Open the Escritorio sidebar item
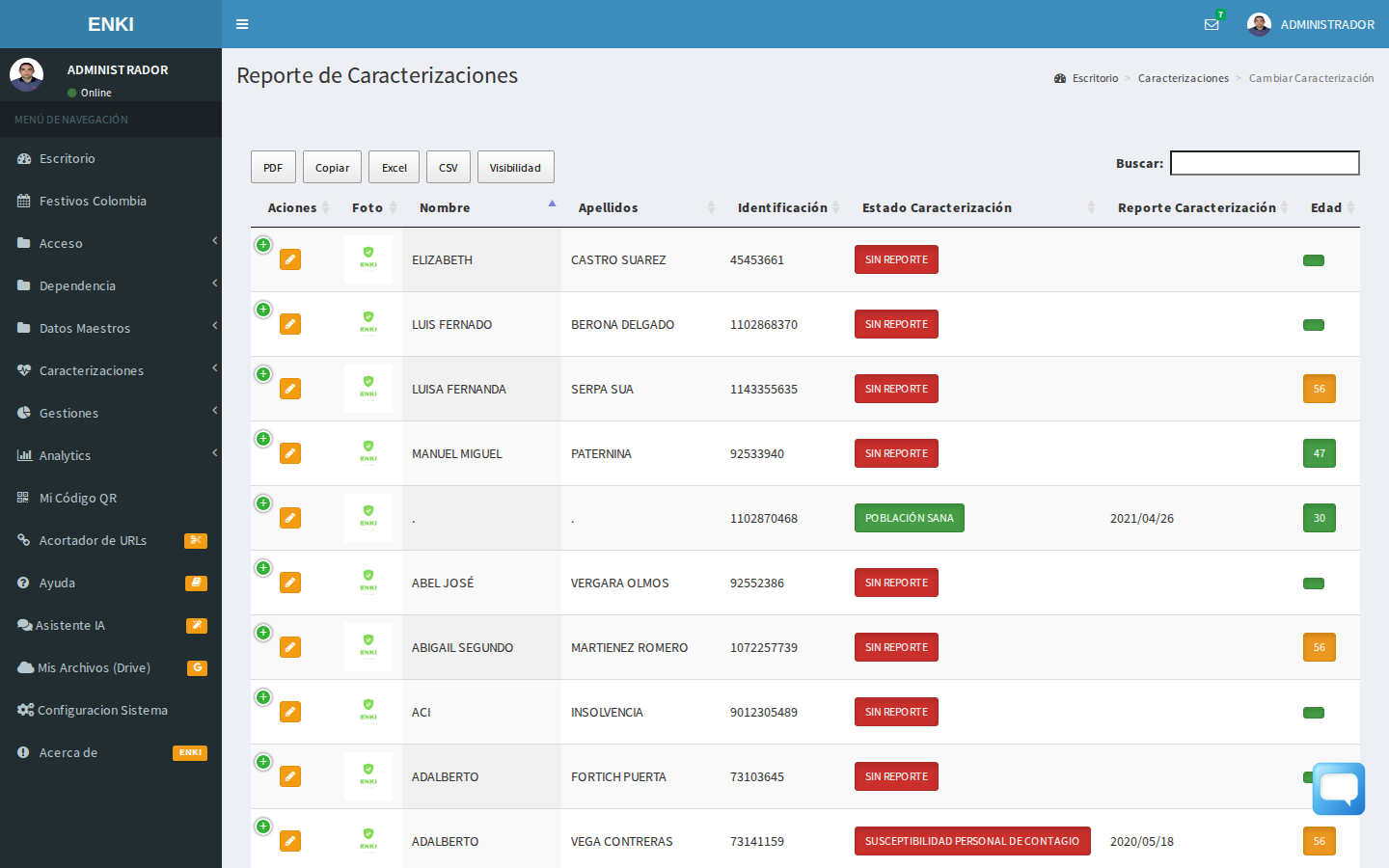Image resolution: width=1389 pixels, height=868 pixels. pos(111,158)
